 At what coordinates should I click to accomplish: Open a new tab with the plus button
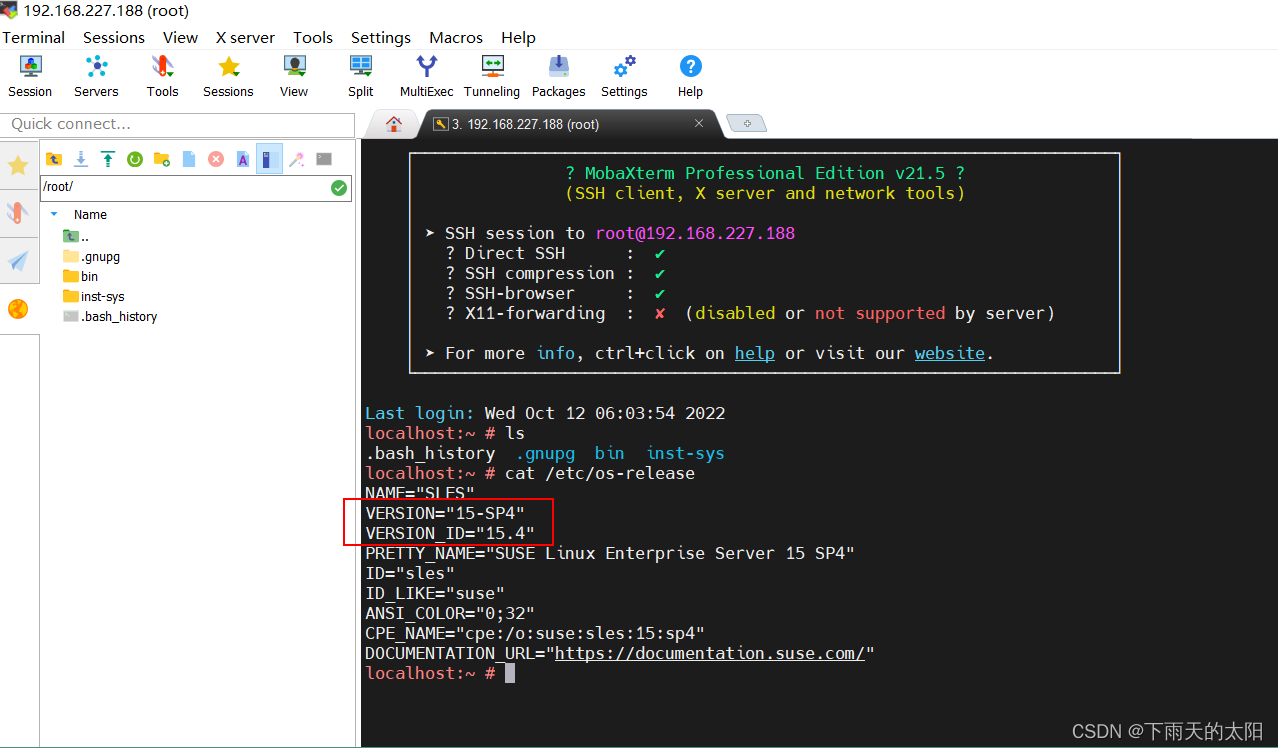[747, 124]
